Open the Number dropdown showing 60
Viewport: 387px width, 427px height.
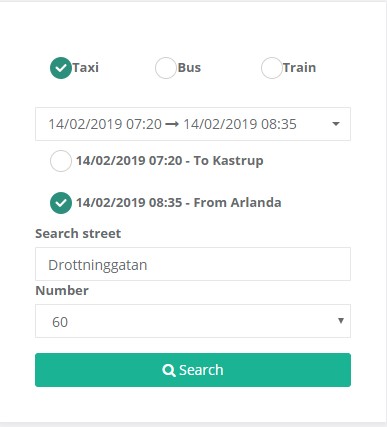pyautogui.click(x=193, y=321)
